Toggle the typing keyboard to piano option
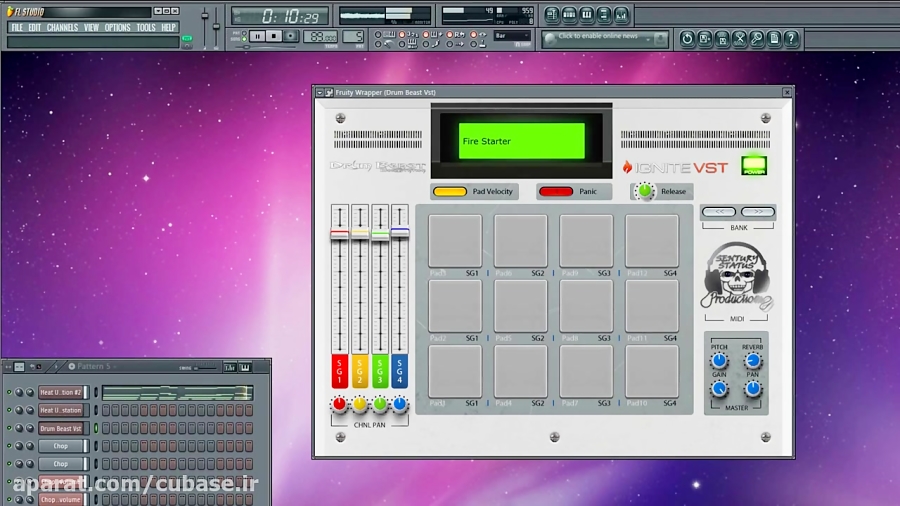The height and width of the screenshot is (506, 900). point(378,35)
